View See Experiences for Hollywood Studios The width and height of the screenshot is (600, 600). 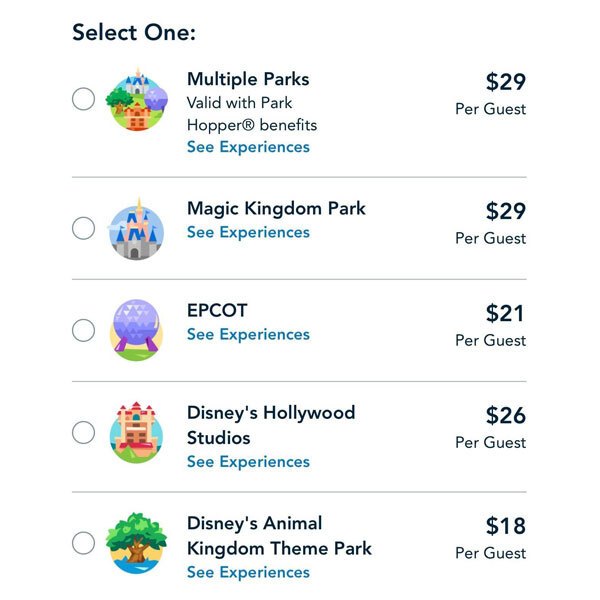[x=248, y=461]
